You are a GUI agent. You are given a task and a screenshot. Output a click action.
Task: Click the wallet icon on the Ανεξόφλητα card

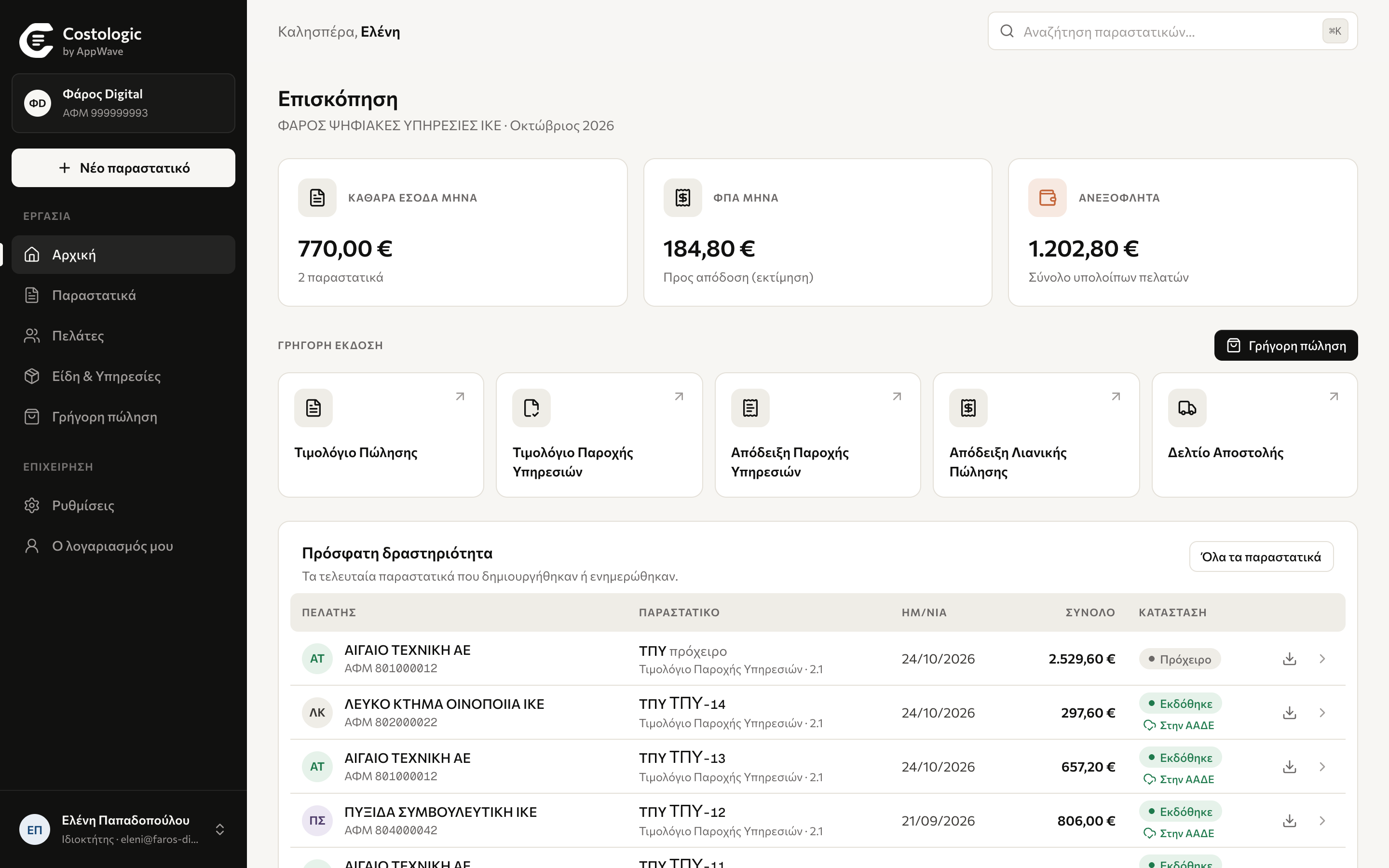[1047, 198]
